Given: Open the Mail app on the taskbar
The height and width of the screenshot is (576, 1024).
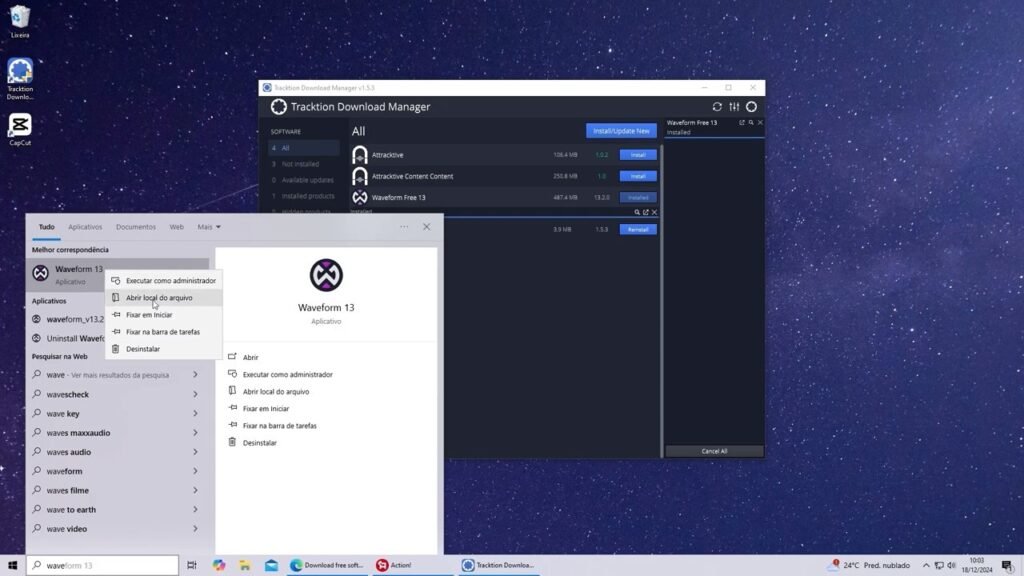Looking at the screenshot, I should 272,565.
